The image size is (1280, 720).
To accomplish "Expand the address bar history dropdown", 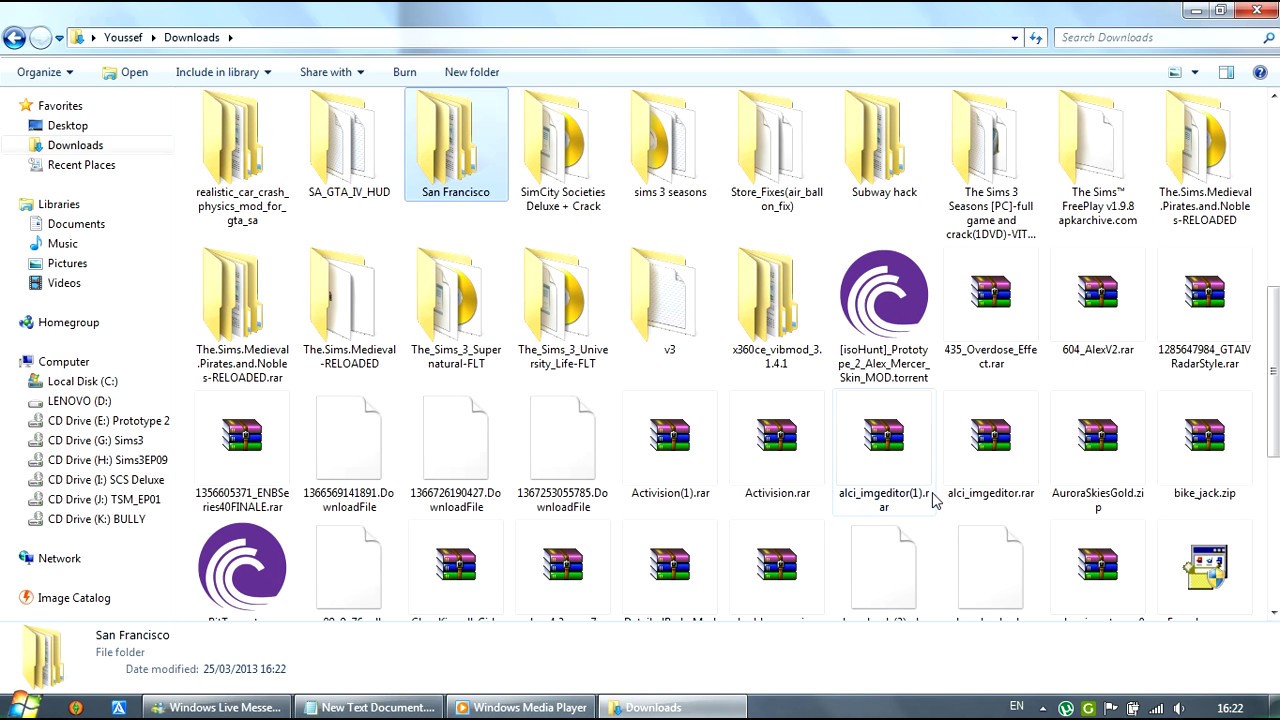I will point(1015,38).
